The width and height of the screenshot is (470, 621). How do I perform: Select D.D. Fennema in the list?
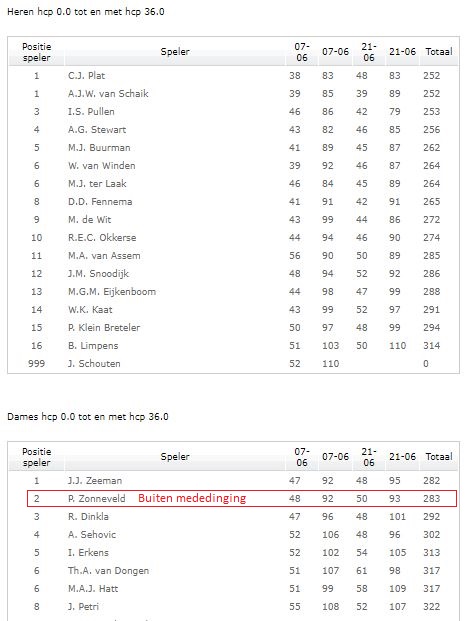coord(100,202)
